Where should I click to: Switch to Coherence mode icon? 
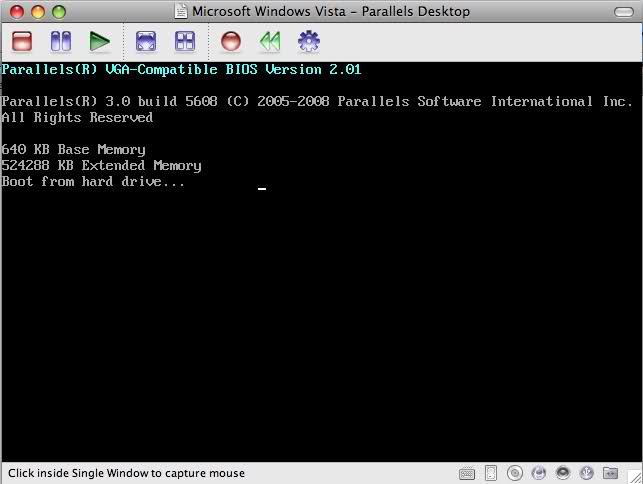pyautogui.click(x=185, y=41)
